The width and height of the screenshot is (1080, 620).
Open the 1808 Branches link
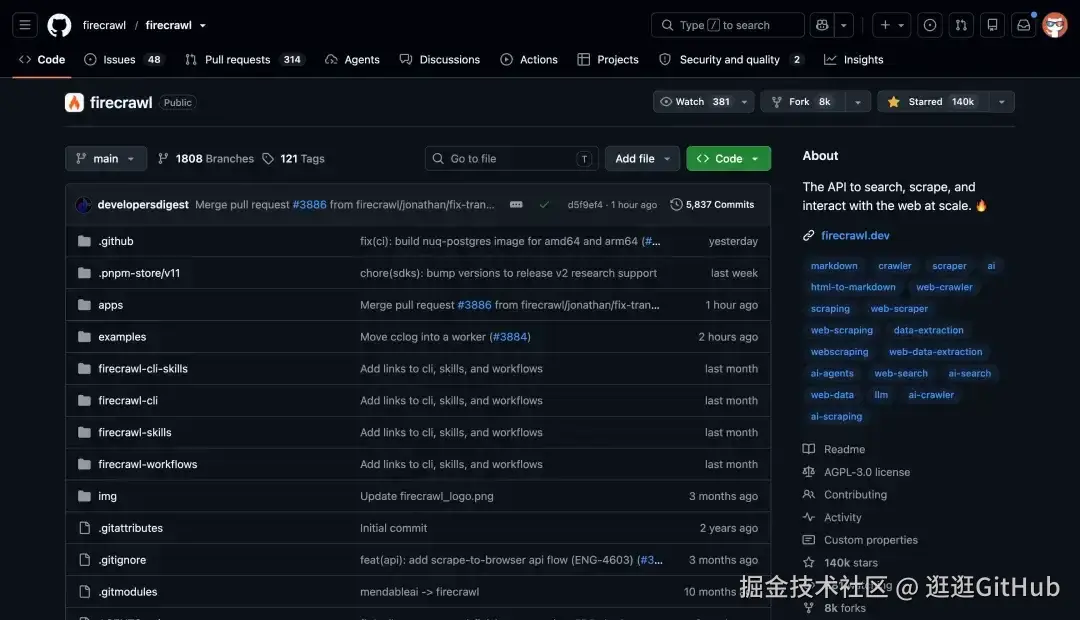coord(206,158)
